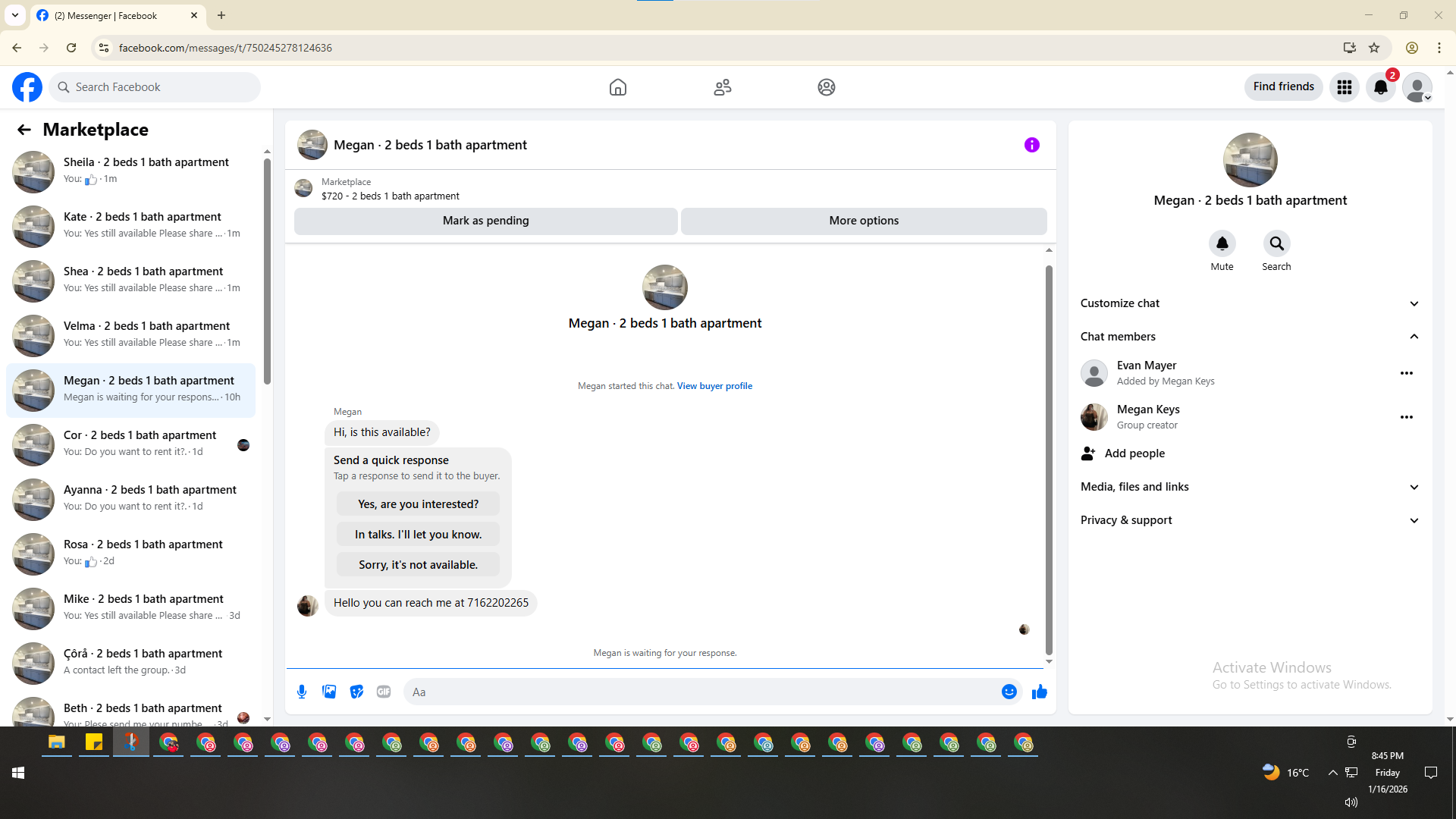Attach a photo with the image icon

tap(329, 692)
